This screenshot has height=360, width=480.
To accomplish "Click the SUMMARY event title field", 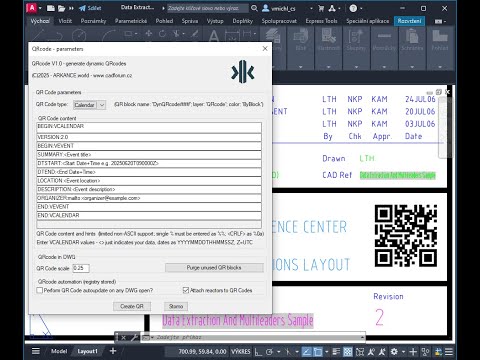I will pos(149,155).
